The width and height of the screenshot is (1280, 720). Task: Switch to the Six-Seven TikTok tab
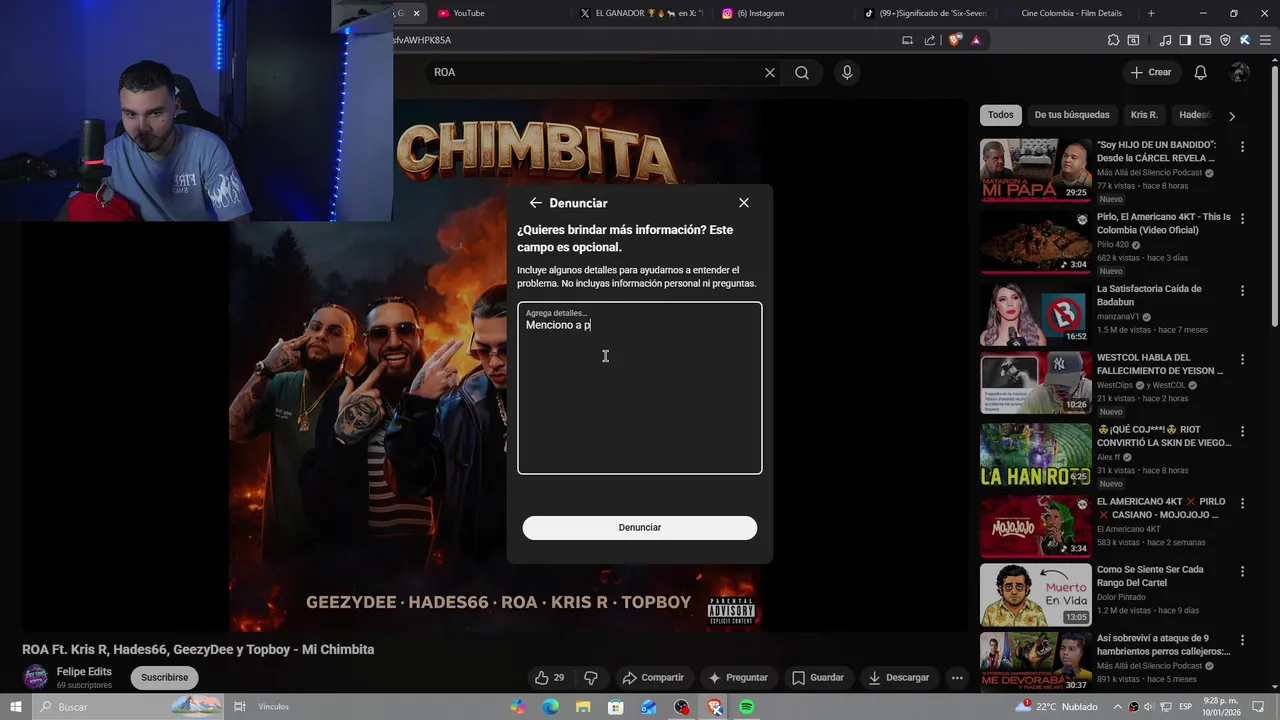924,13
